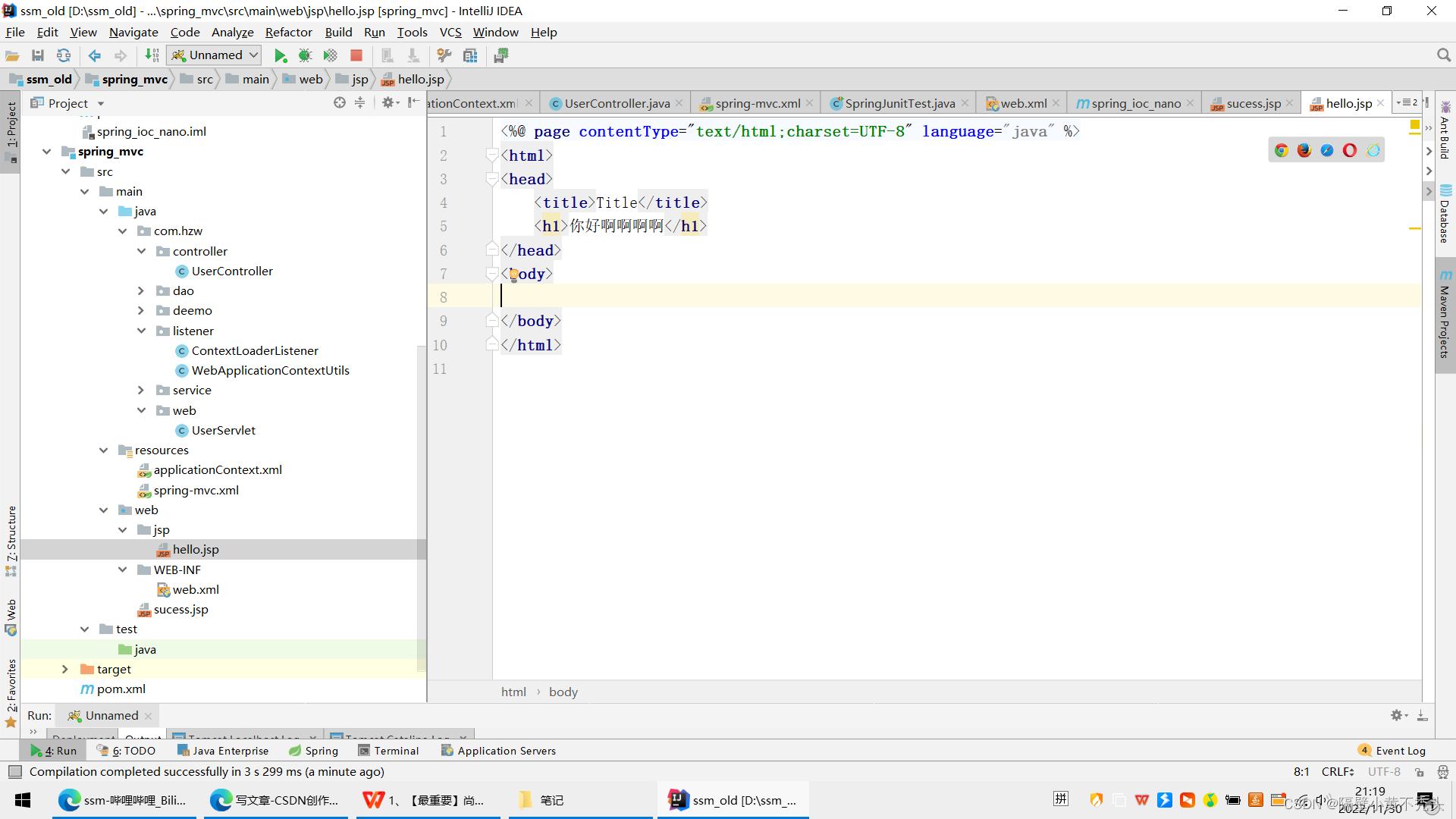Open Settings via the wrench toolbar icon

click(444, 55)
